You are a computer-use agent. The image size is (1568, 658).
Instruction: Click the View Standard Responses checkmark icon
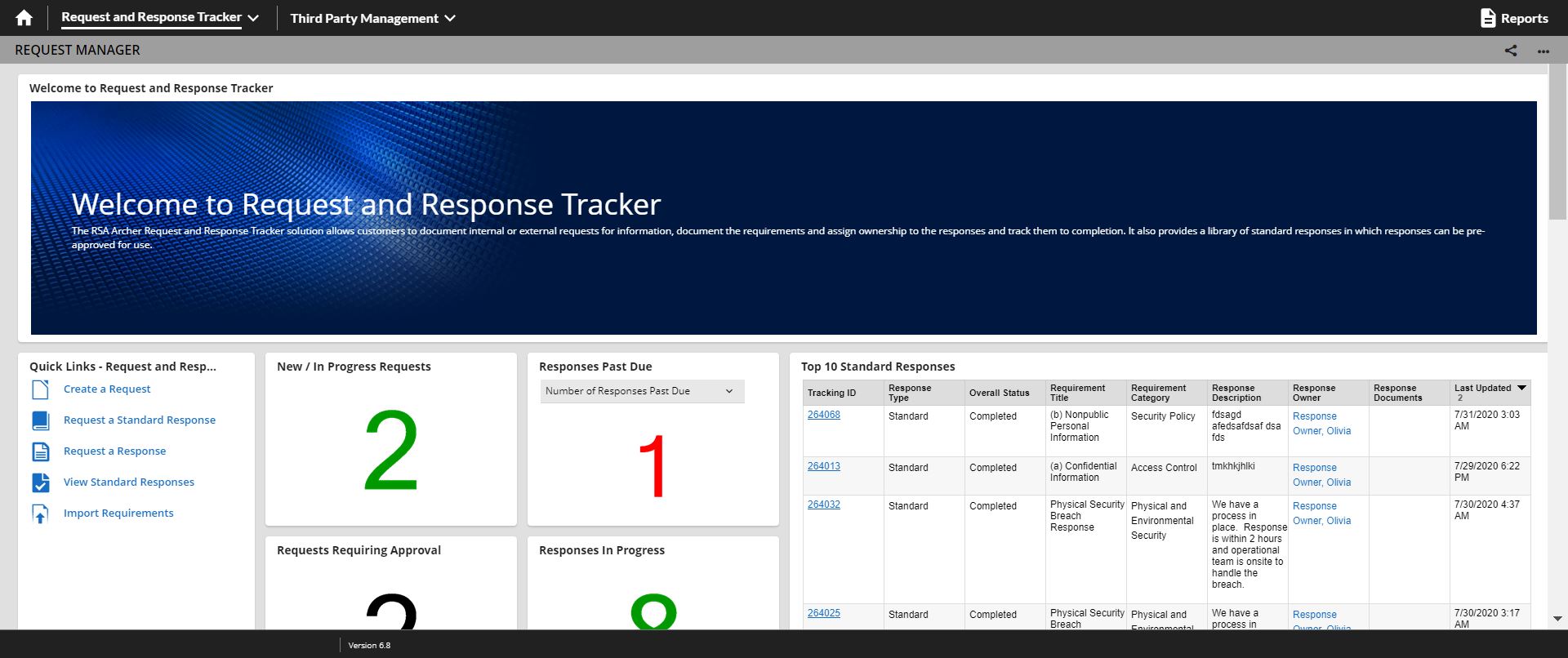click(40, 482)
